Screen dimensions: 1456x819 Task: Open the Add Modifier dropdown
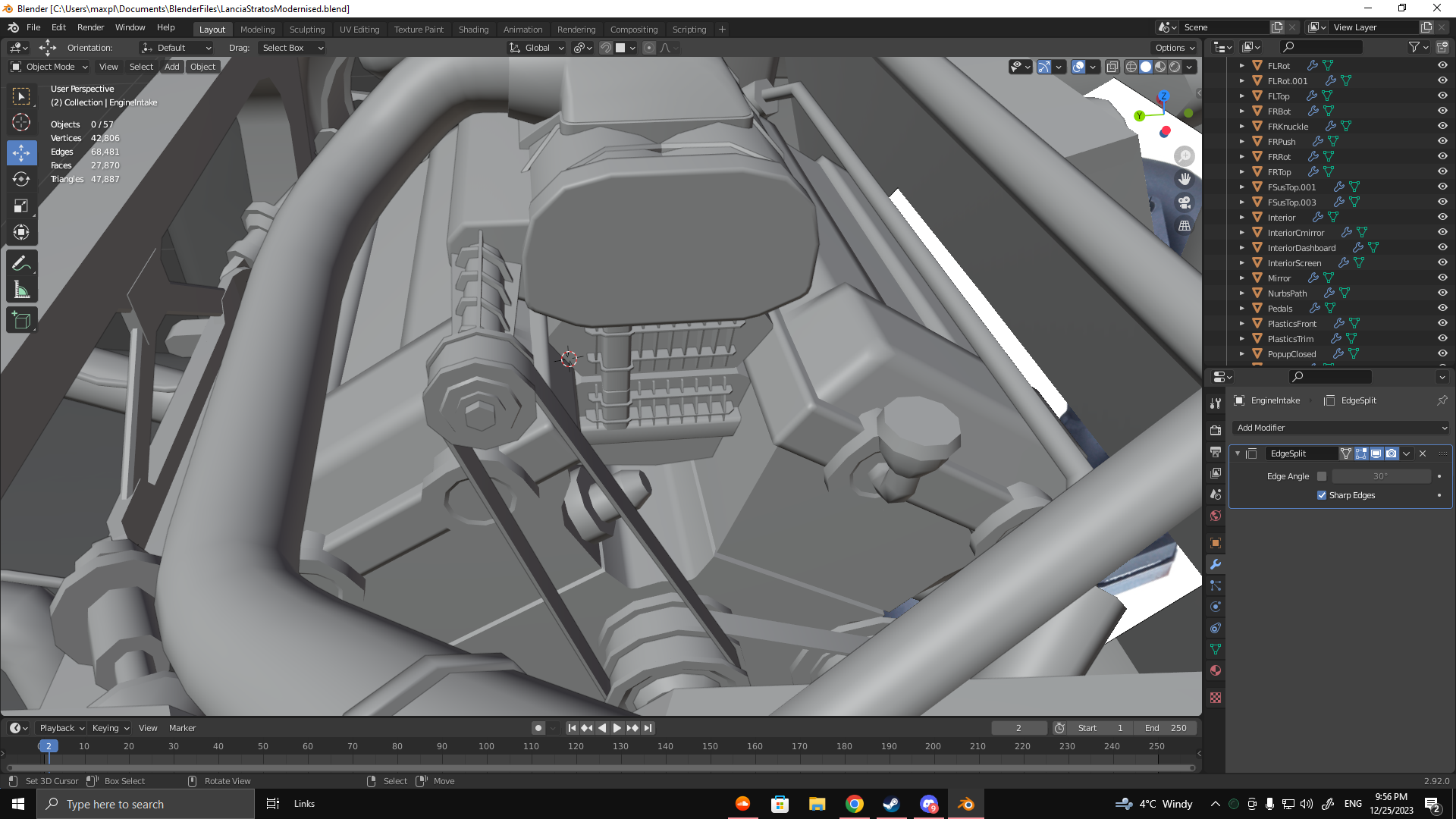tap(1340, 428)
